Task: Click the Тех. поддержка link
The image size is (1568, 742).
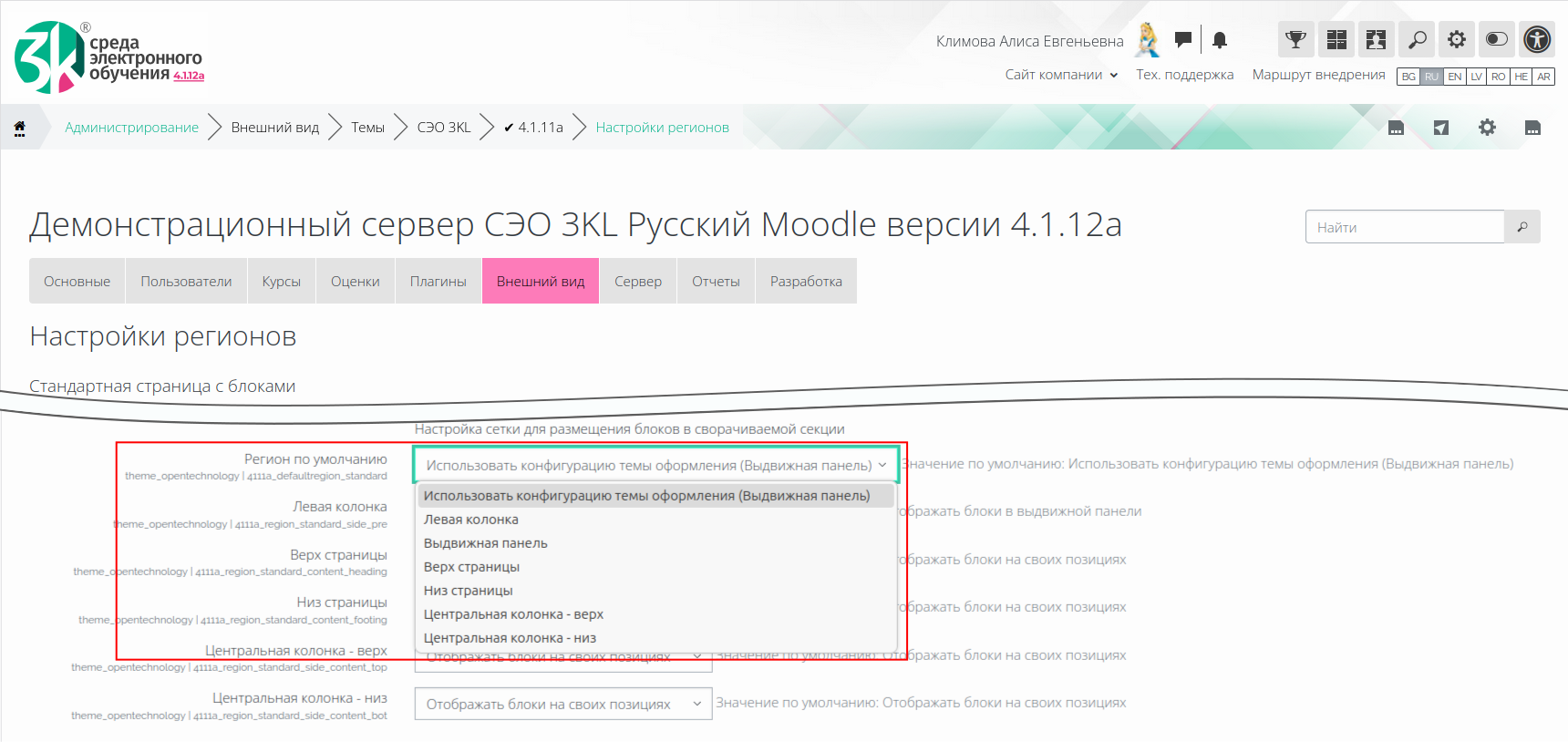Action: pos(1184,75)
